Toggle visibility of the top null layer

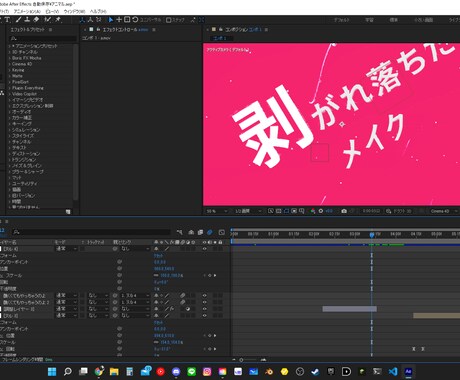(204, 249)
